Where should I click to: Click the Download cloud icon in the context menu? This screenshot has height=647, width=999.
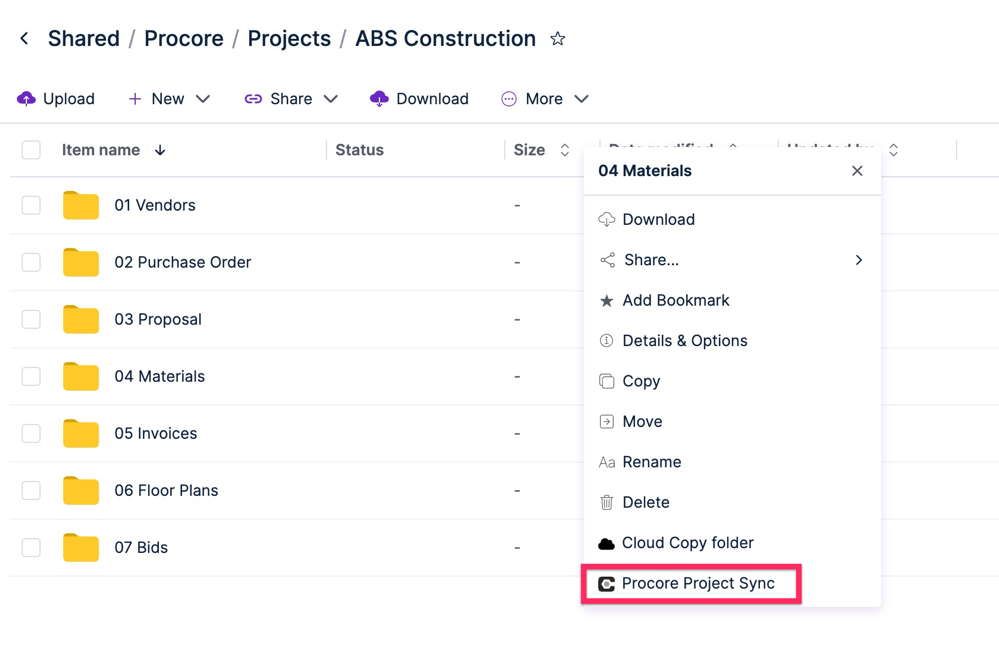point(608,219)
